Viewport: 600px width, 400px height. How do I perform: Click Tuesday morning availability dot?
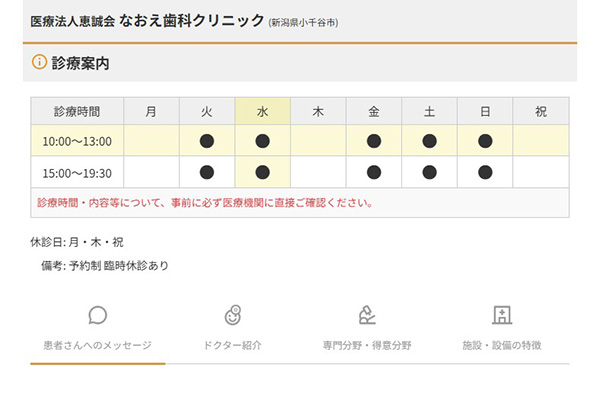(207, 141)
